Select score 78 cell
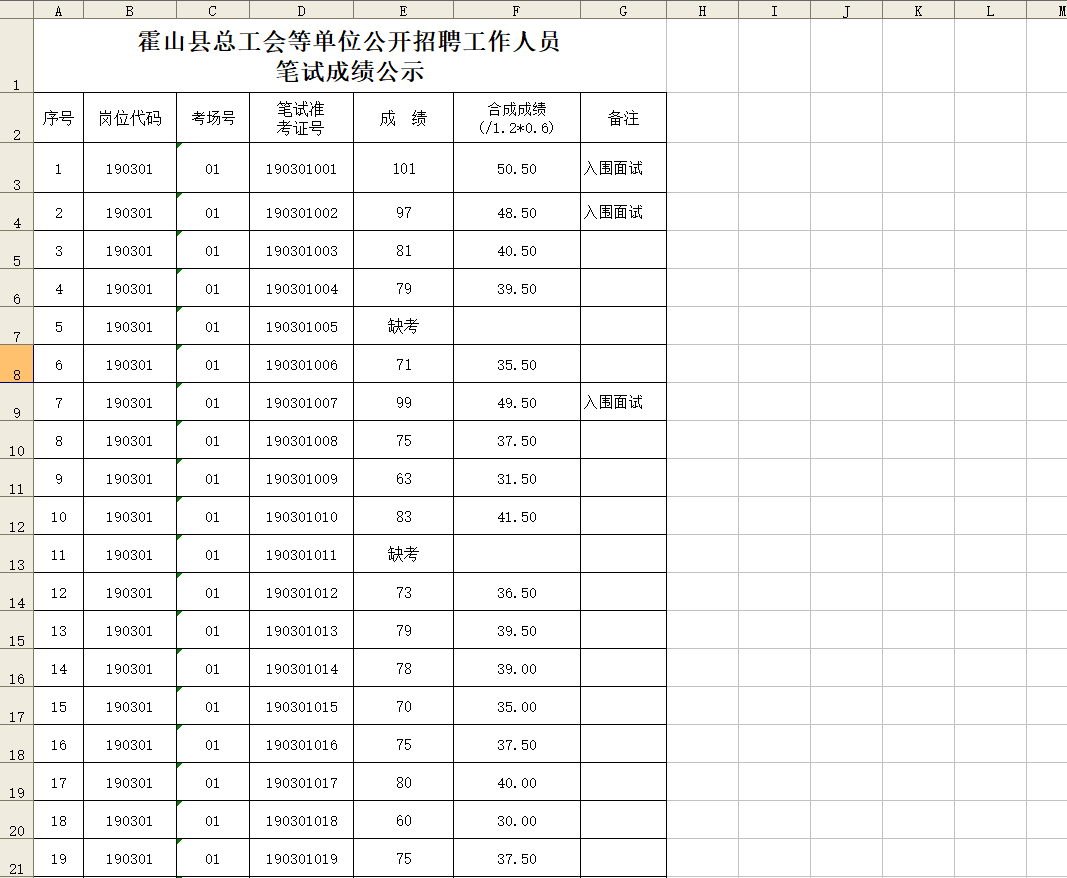The image size is (1067, 878). (x=404, y=669)
